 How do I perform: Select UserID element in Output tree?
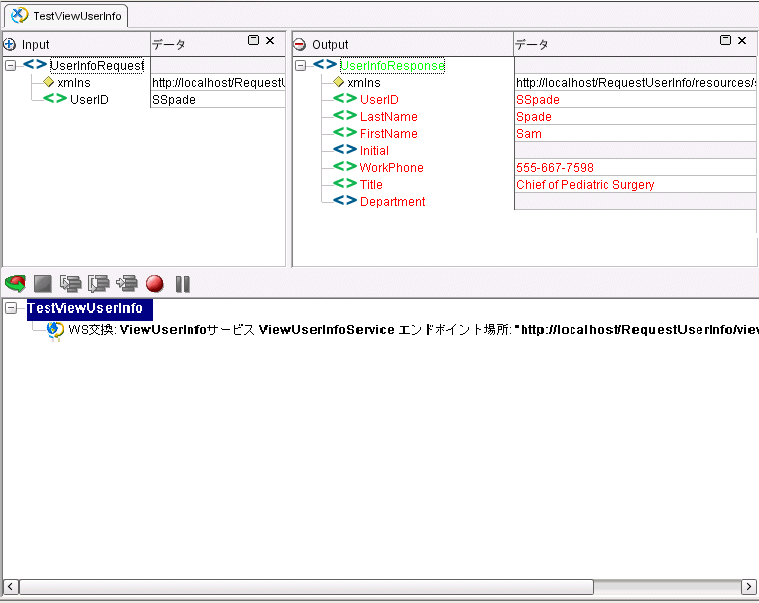click(x=379, y=100)
